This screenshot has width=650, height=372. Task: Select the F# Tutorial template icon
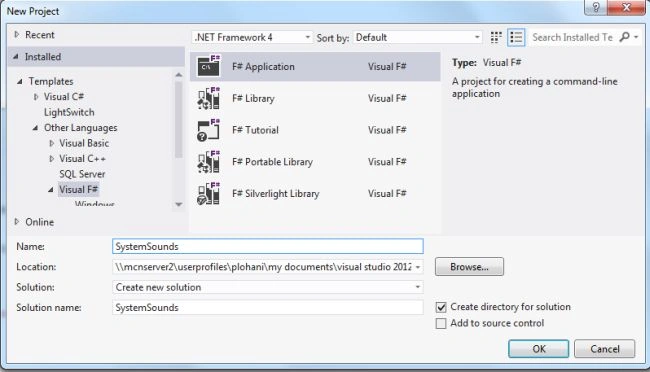coord(209,130)
